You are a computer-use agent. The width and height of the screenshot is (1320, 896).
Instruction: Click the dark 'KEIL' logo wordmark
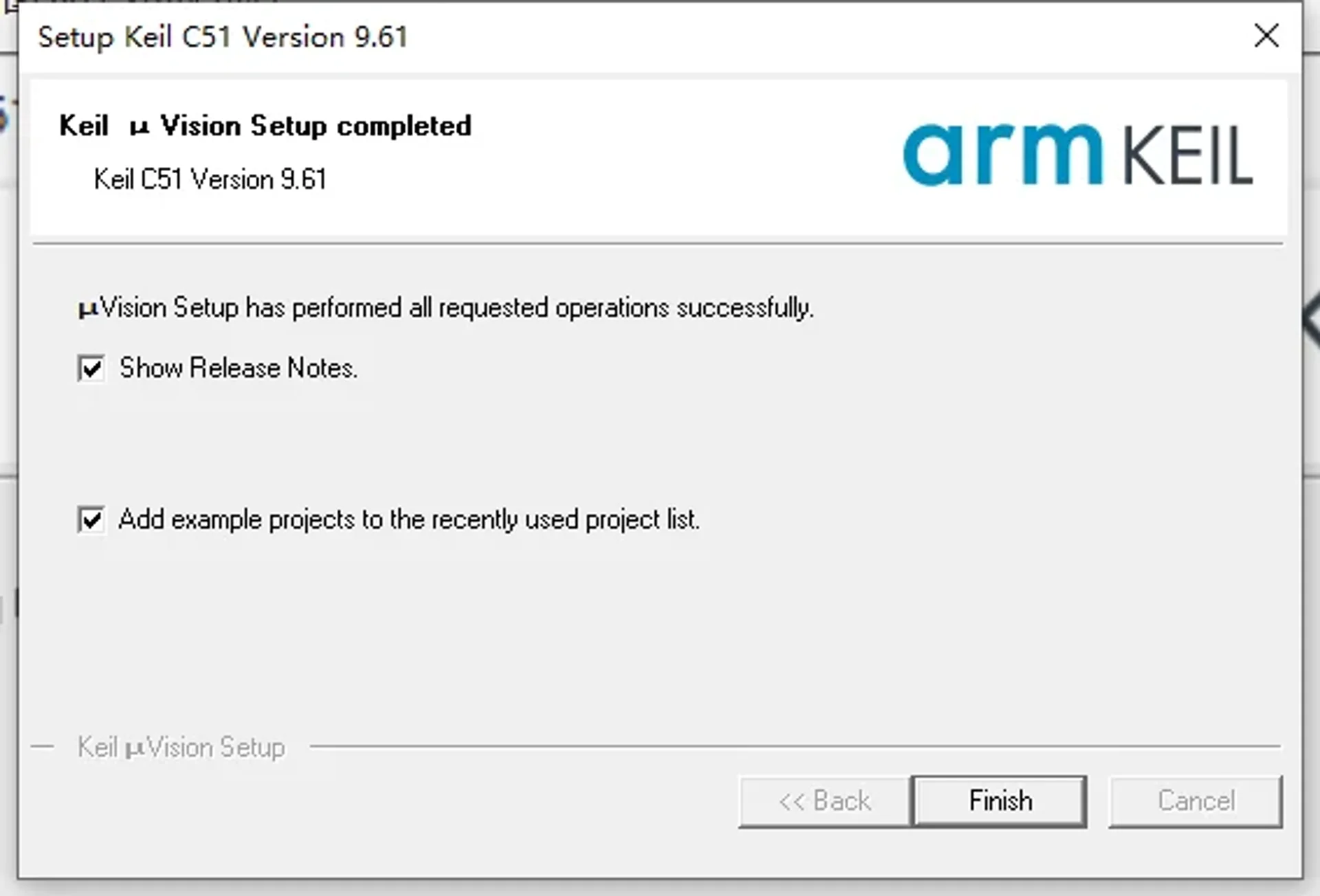(1187, 156)
